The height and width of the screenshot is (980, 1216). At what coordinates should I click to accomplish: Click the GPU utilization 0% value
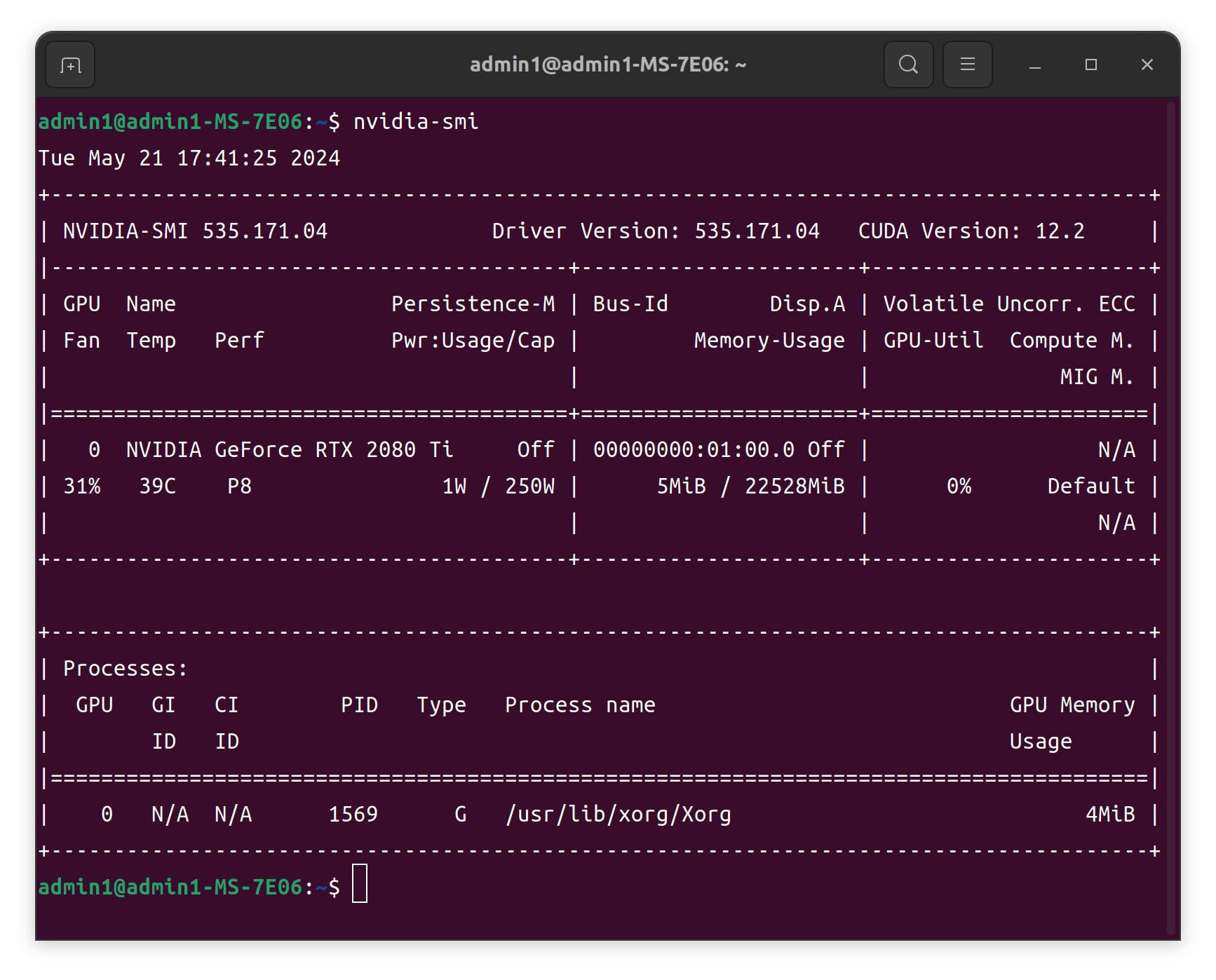pos(959,486)
